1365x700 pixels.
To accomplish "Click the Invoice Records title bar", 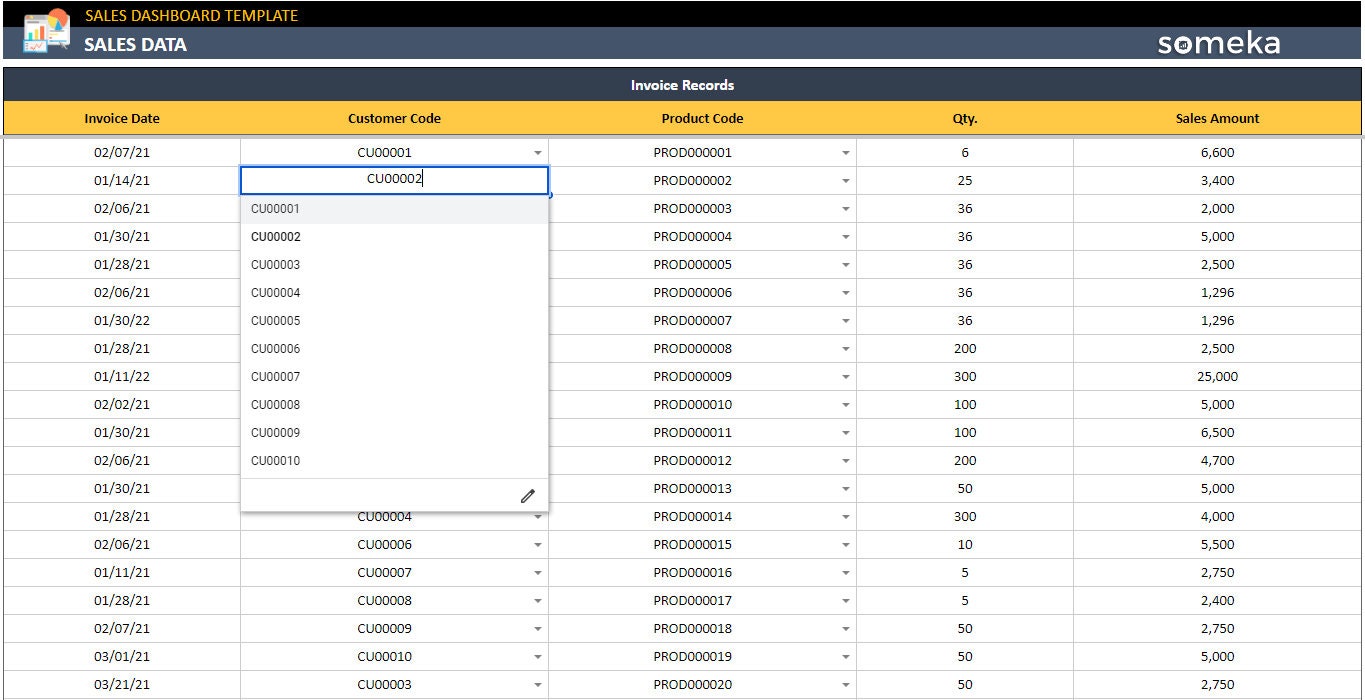I will pyautogui.click(x=682, y=85).
